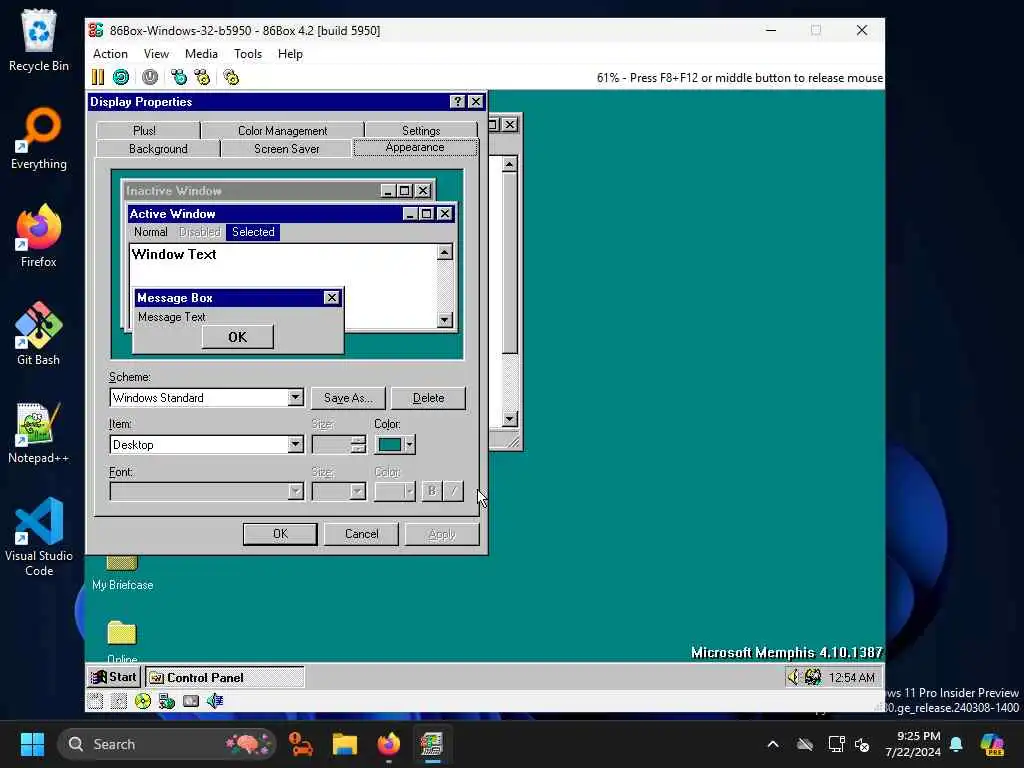The image size is (1024, 768).
Task: Open the Everything search shortcut
Action: [x=39, y=138]
